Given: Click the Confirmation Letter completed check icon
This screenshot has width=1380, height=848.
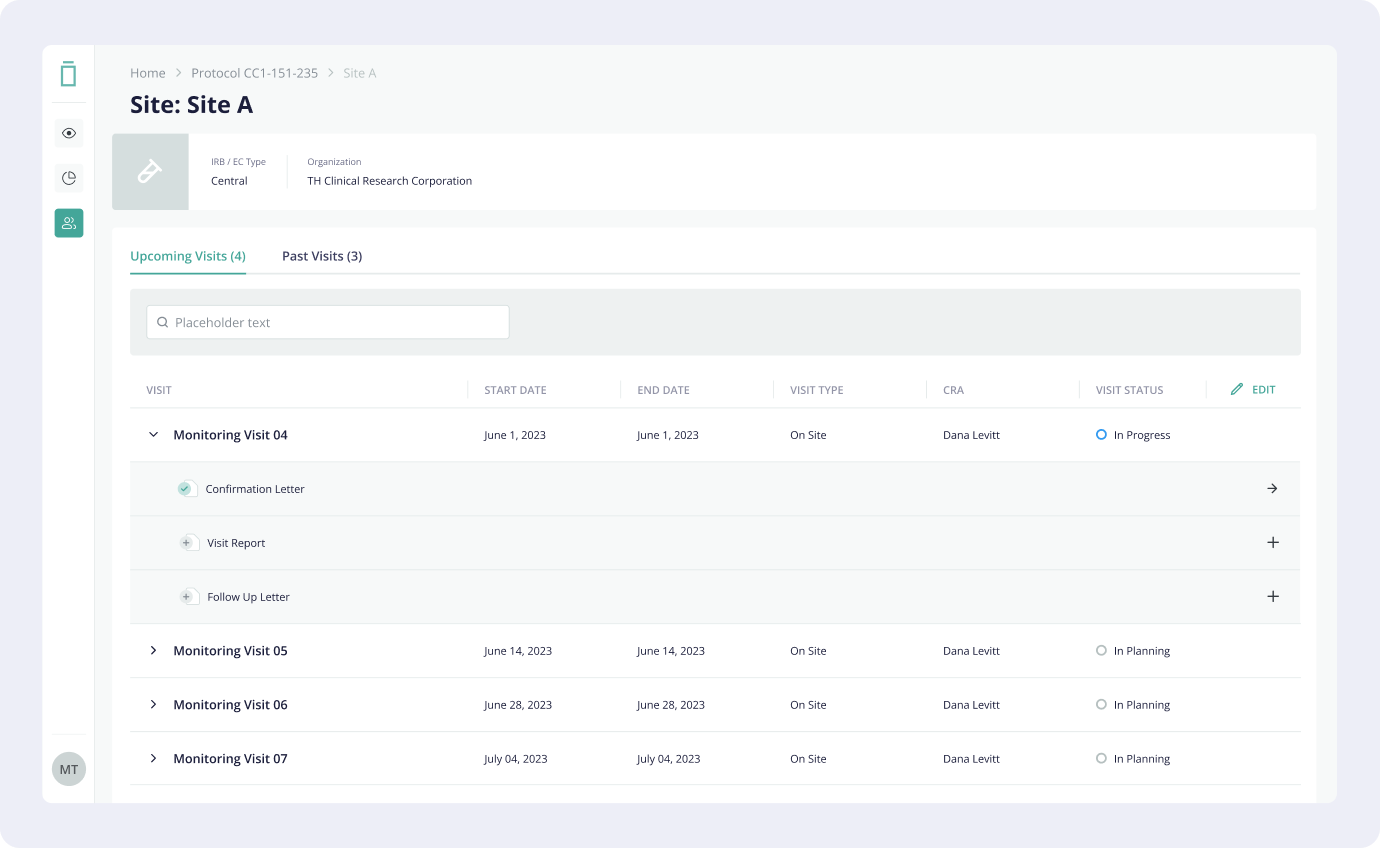Looking at the screenshot, I should coord(185,489).
